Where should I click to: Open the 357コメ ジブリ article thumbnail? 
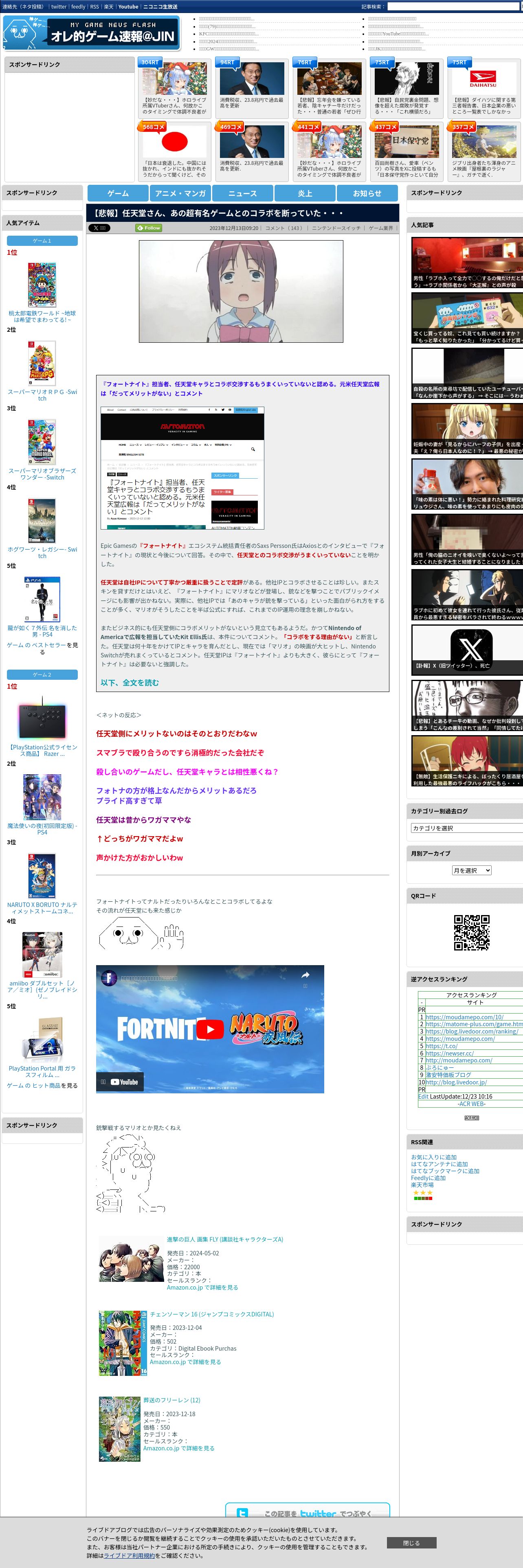pos(483,142)
